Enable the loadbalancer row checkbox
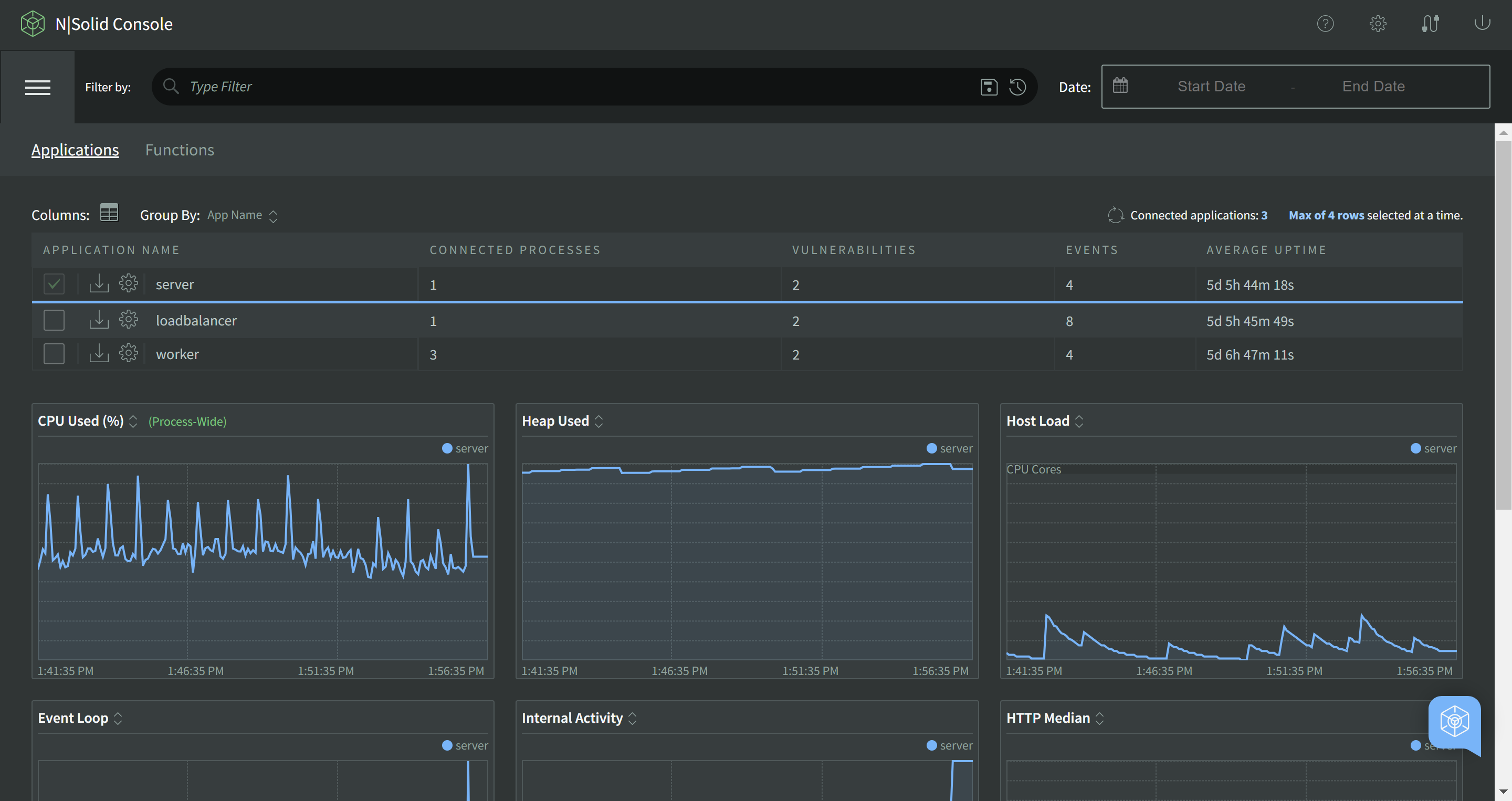This screenshot has height=801, width=1512. coord(53,320)
